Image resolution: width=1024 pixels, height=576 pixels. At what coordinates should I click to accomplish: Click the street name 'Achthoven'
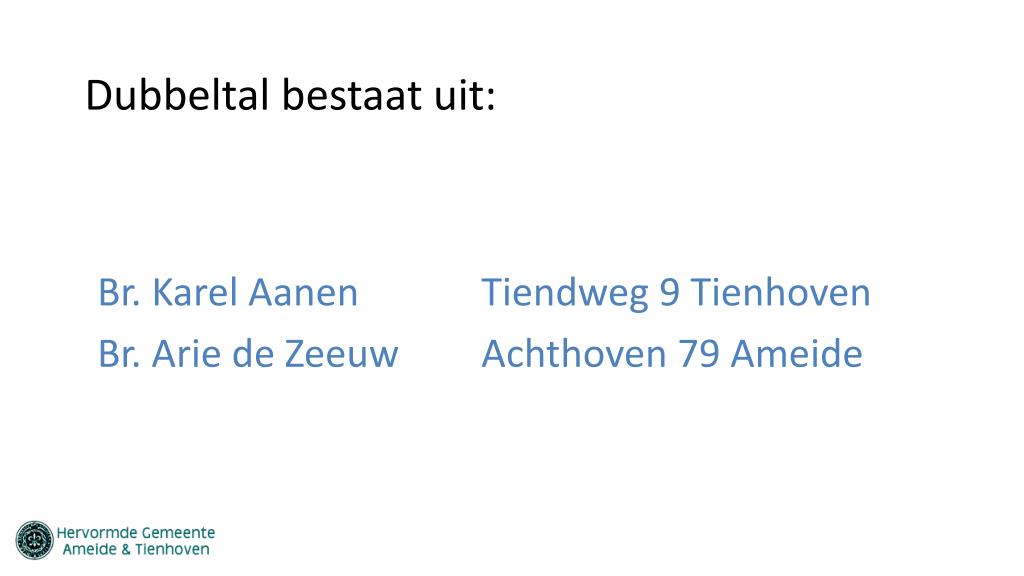pyautogui.click(x=574, y=354)
